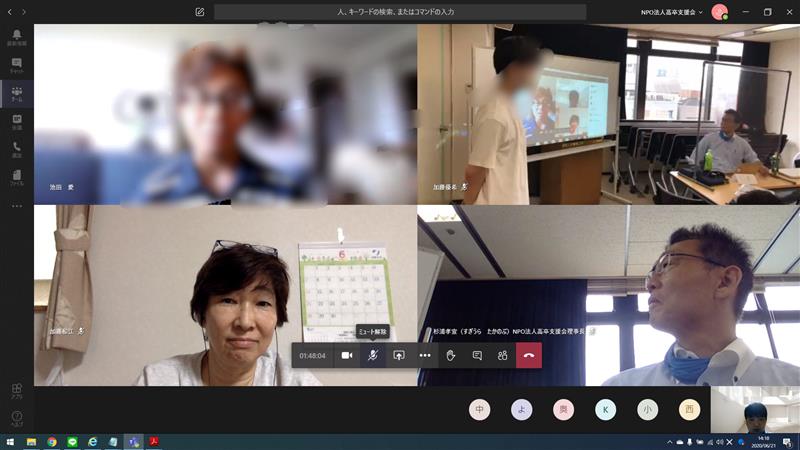This screenshot has width=800, height=450.
Task: Unmute the microphone in the call controls
Action: point(373,355)
